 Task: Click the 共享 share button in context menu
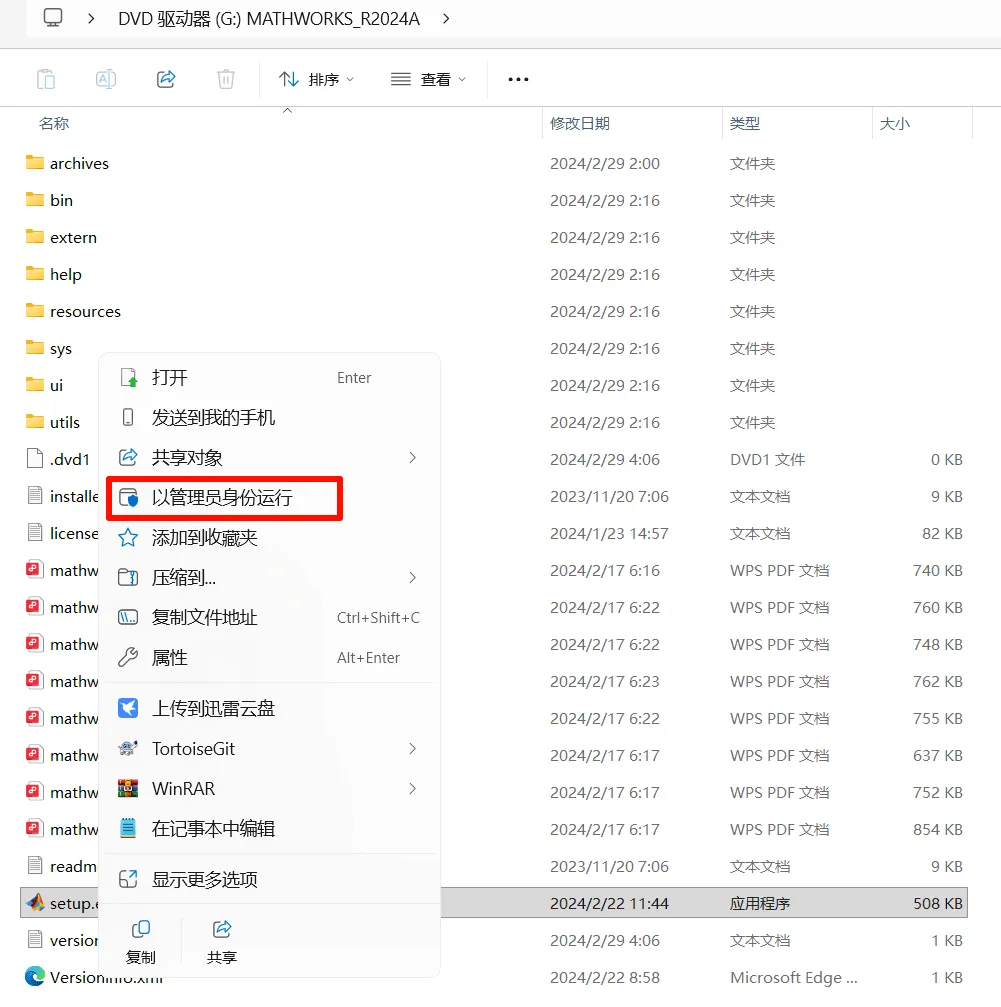click(222, 941)
